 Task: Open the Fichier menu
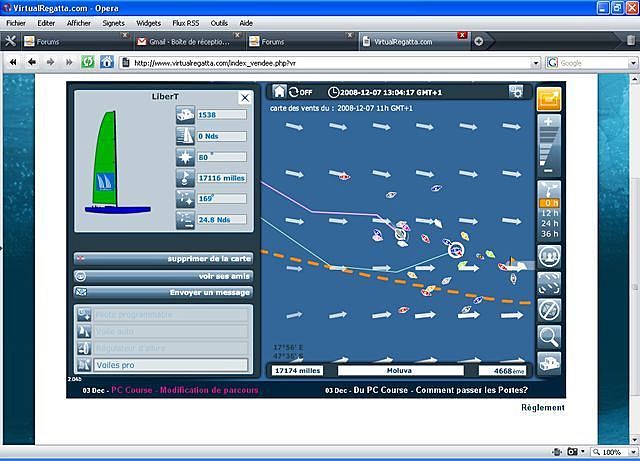16,23
